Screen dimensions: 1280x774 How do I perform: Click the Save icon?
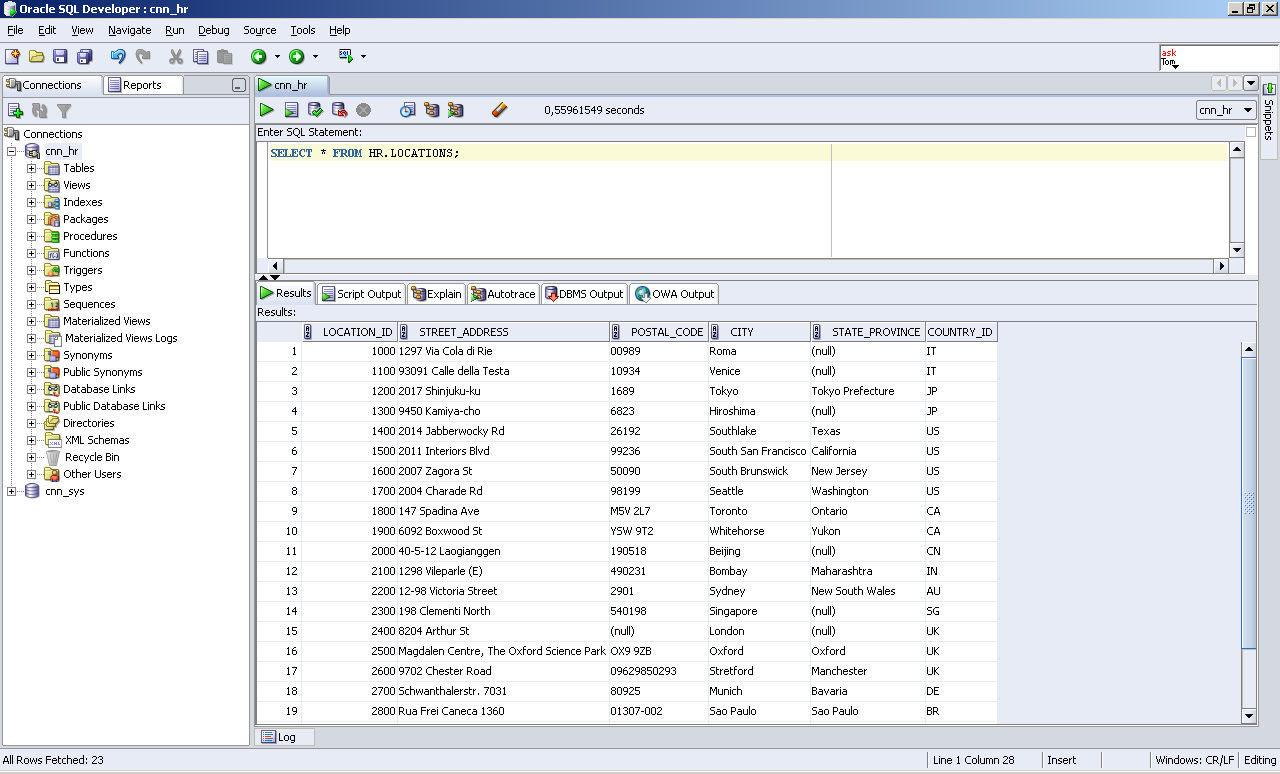[61, 57]
